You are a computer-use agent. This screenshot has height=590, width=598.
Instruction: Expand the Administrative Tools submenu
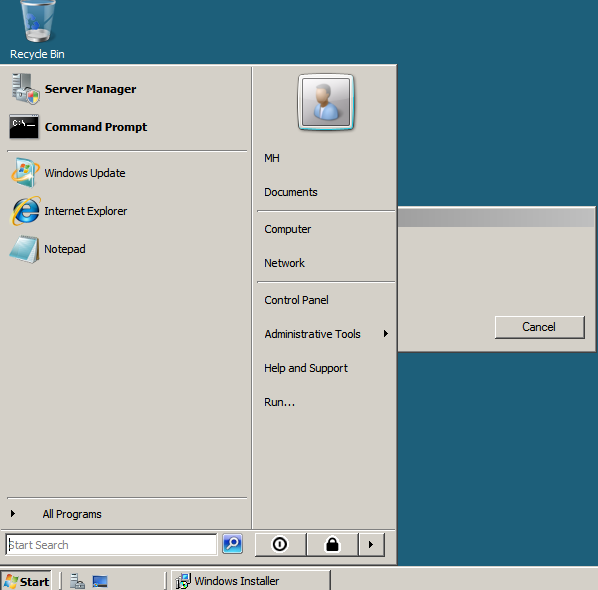pyautogui.click(x=326, y=334)
